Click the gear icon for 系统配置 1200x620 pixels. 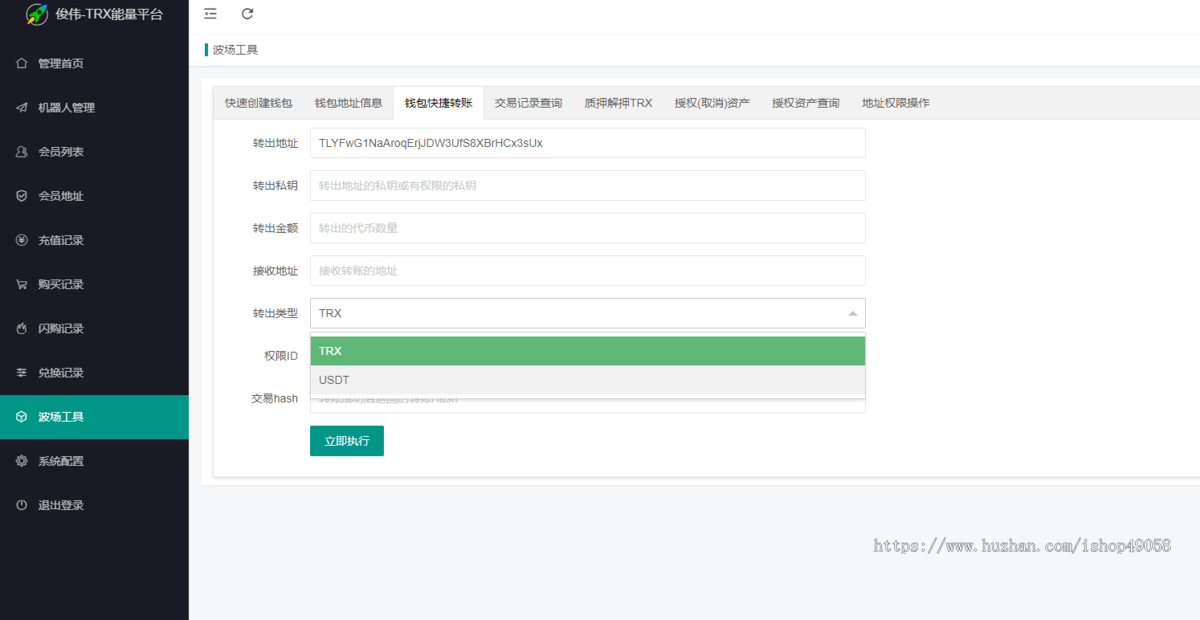(x=21, y=461)
